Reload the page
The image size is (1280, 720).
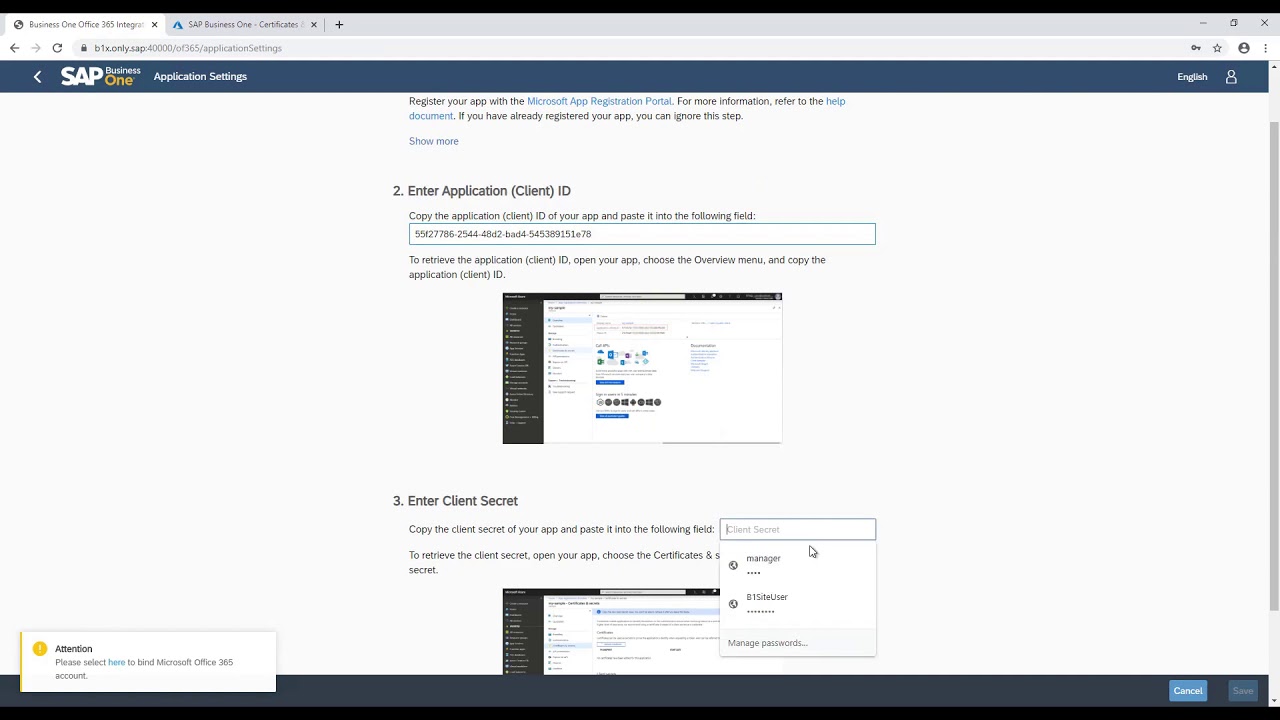(57, 48)
